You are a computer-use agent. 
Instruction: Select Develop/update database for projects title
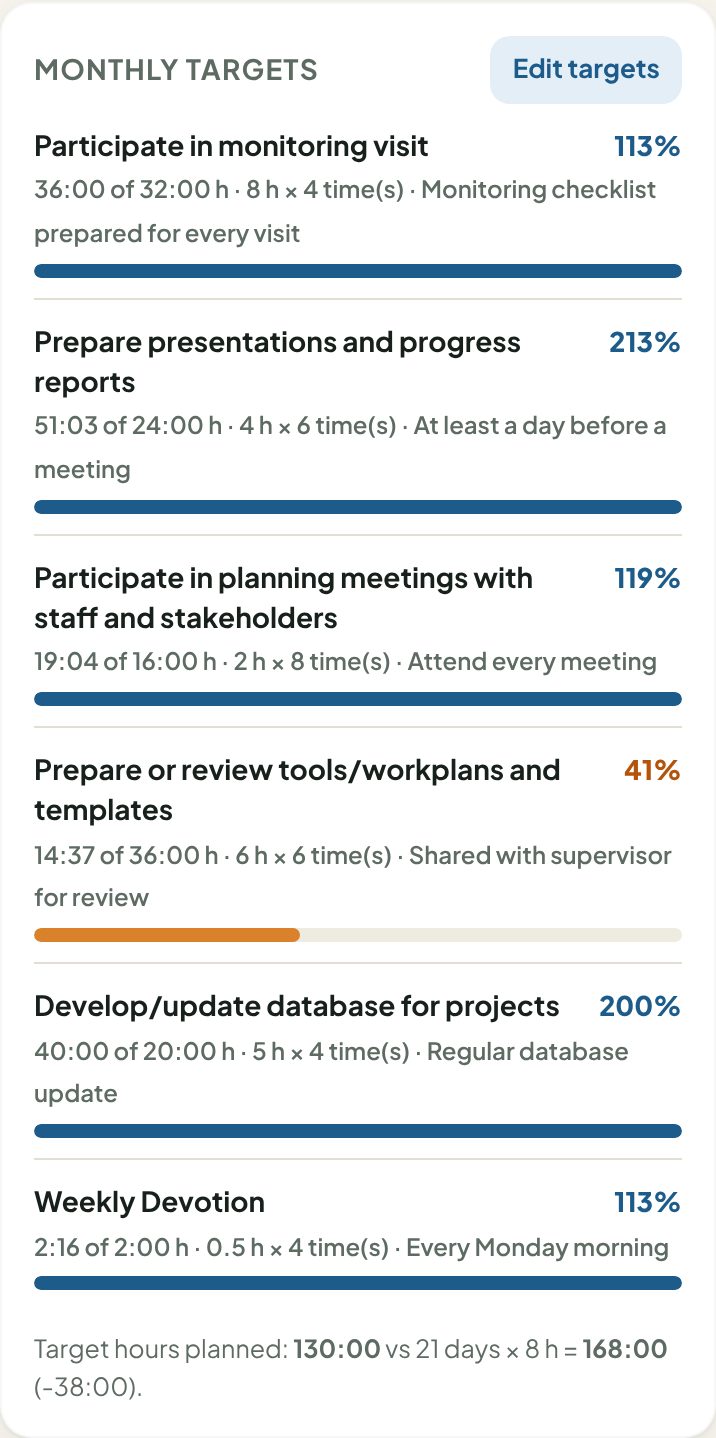(297, 1006)
